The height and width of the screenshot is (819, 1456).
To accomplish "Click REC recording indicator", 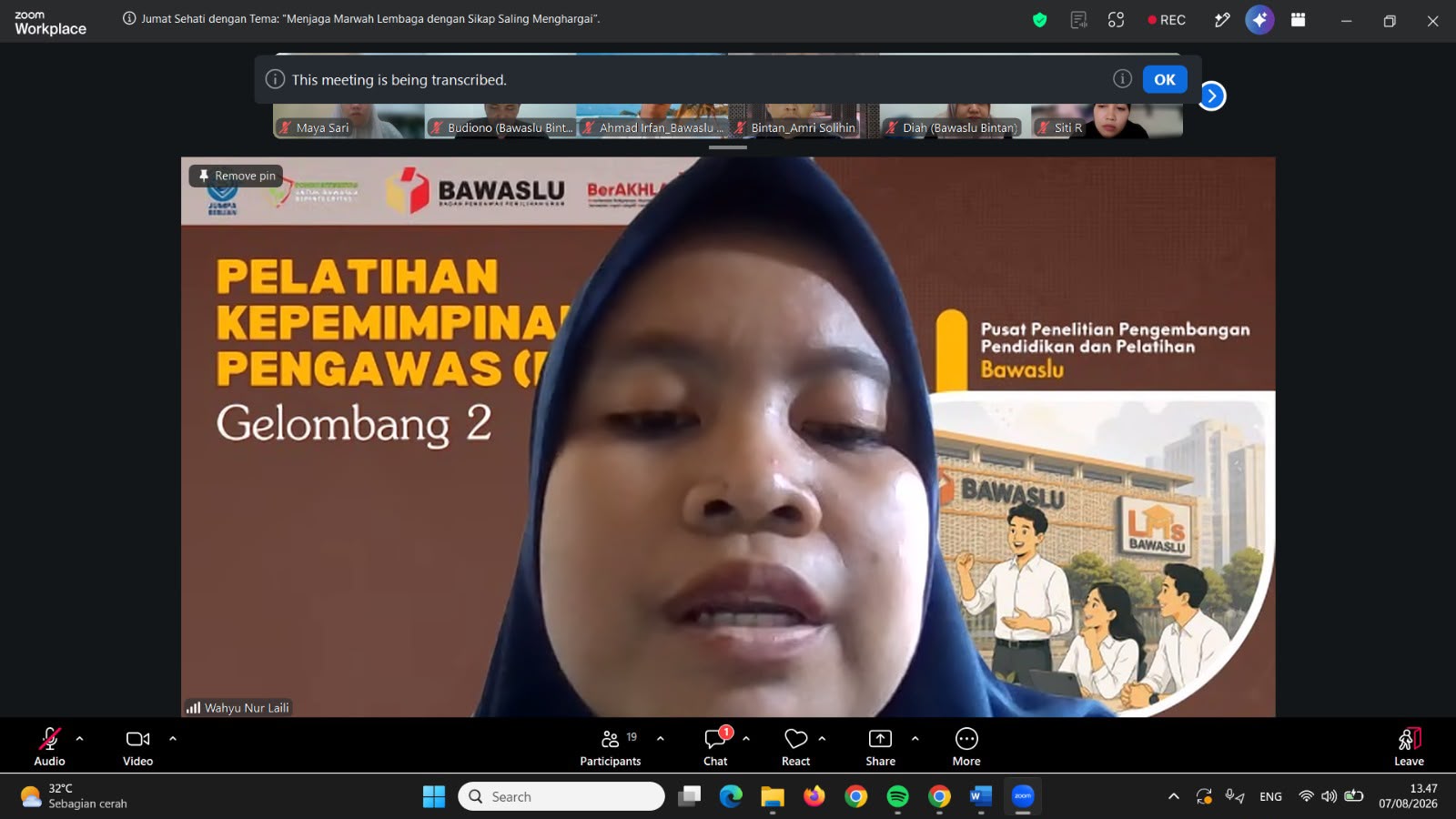I will coord(1167,20).
